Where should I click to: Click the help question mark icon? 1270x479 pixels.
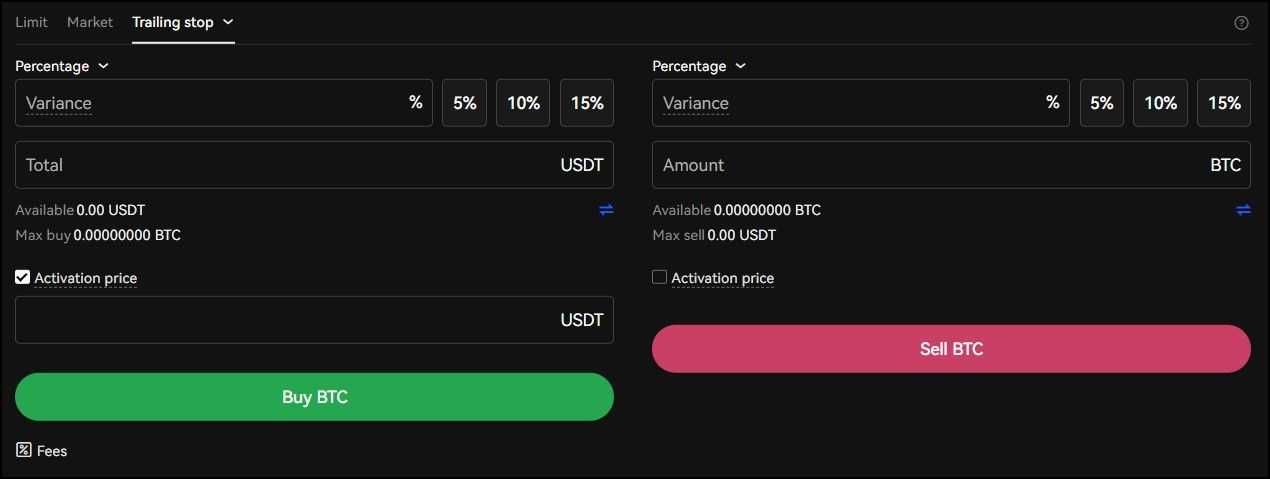1241,23
